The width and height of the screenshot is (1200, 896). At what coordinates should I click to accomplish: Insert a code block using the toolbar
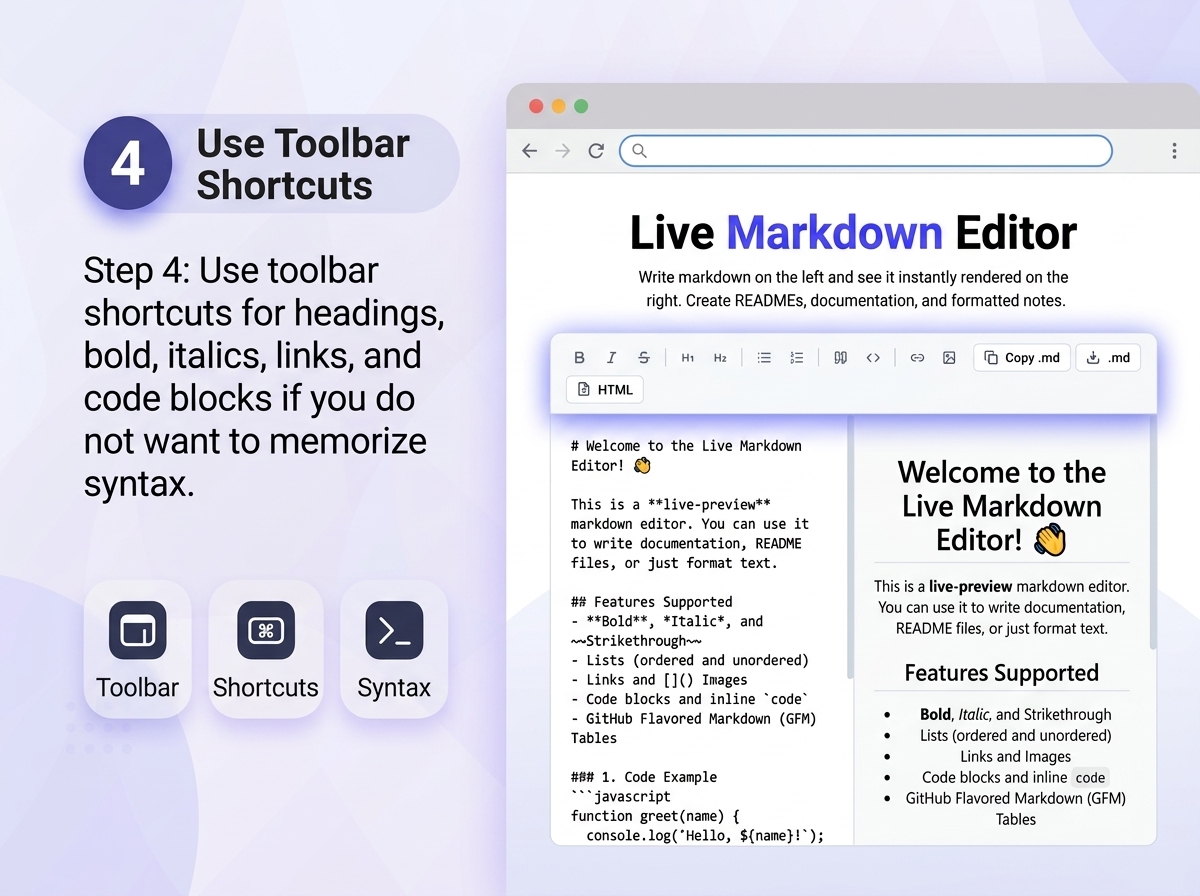click(873, 358)
